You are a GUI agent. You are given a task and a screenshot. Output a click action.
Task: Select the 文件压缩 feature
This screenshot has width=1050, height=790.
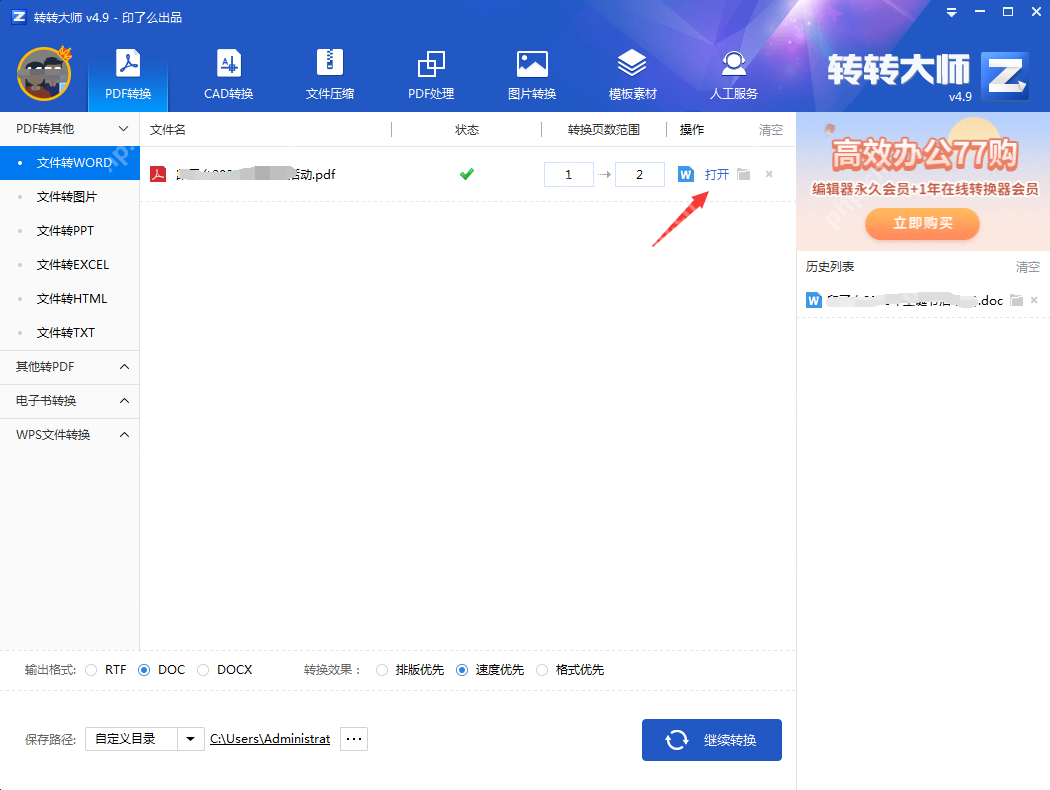329,74
